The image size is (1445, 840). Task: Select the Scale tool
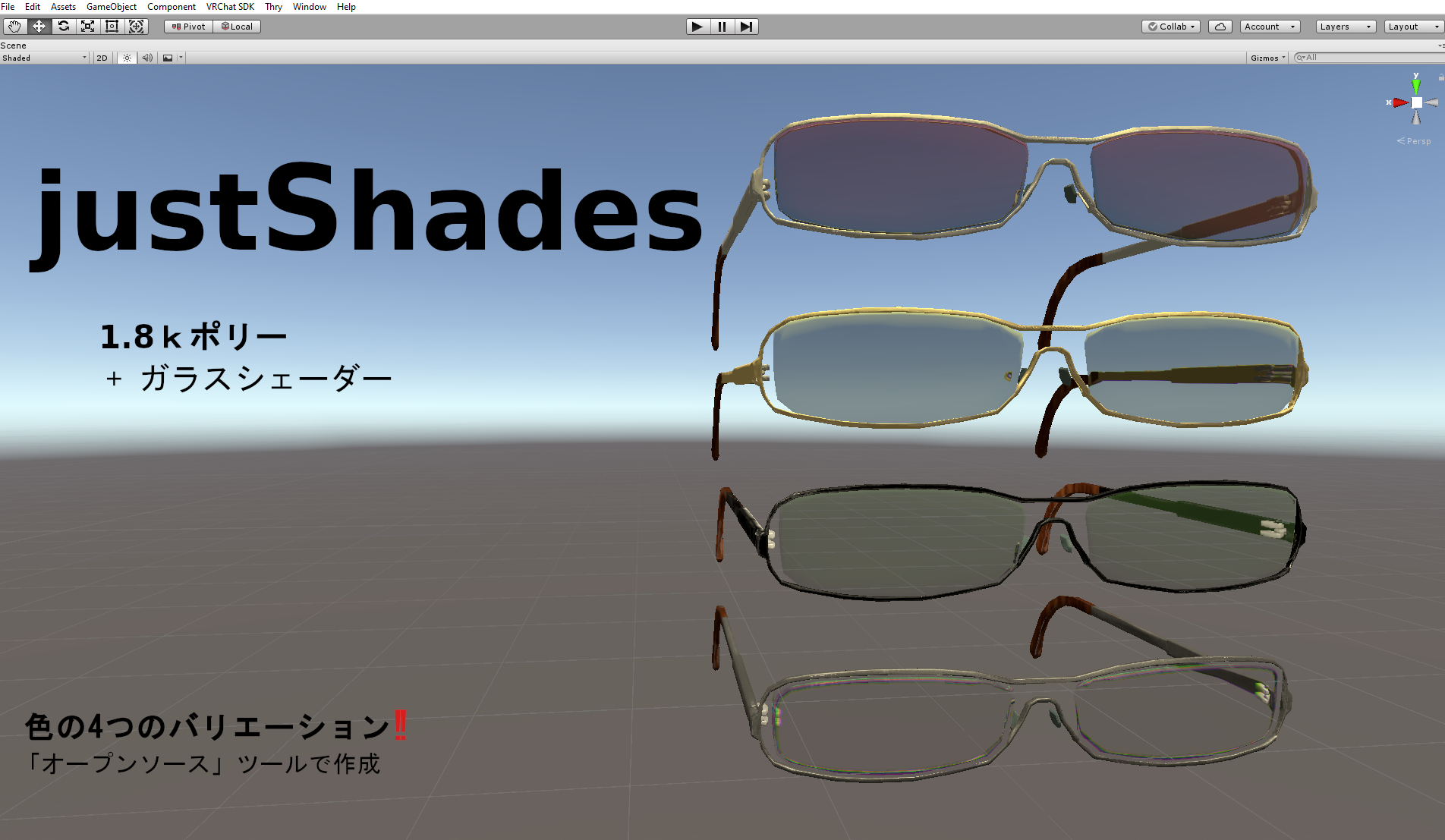[x=88, y=26]
